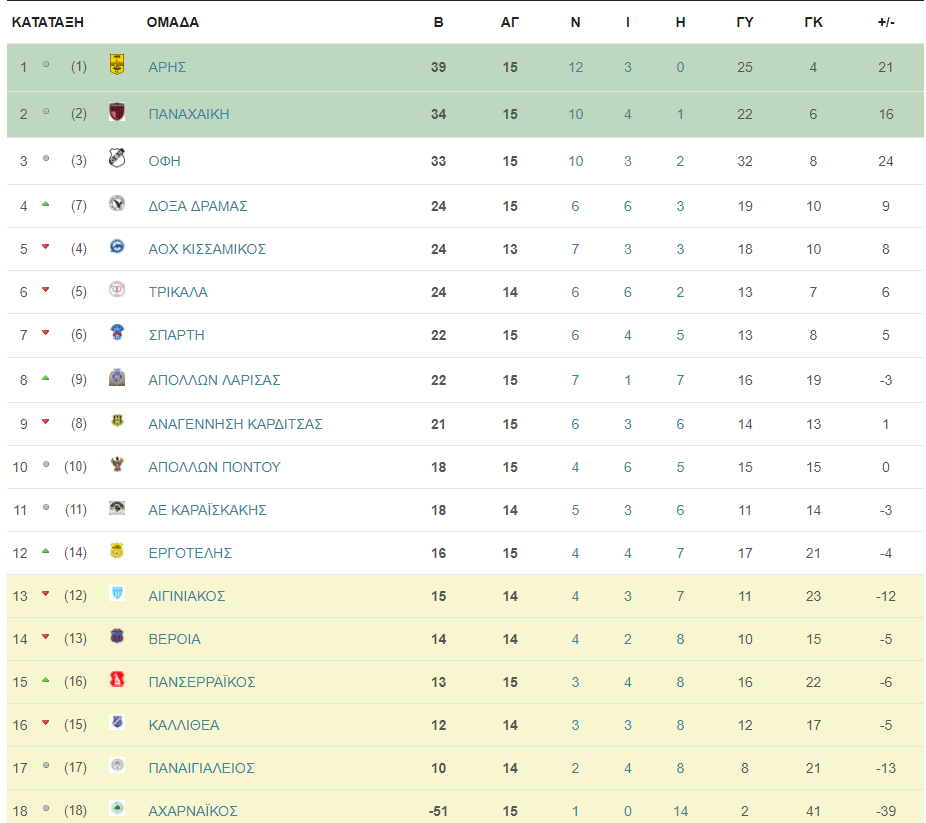Click the ΓΥ goals-for column header
This screenshot has height=823, width=926.
[x=745, y=22]
